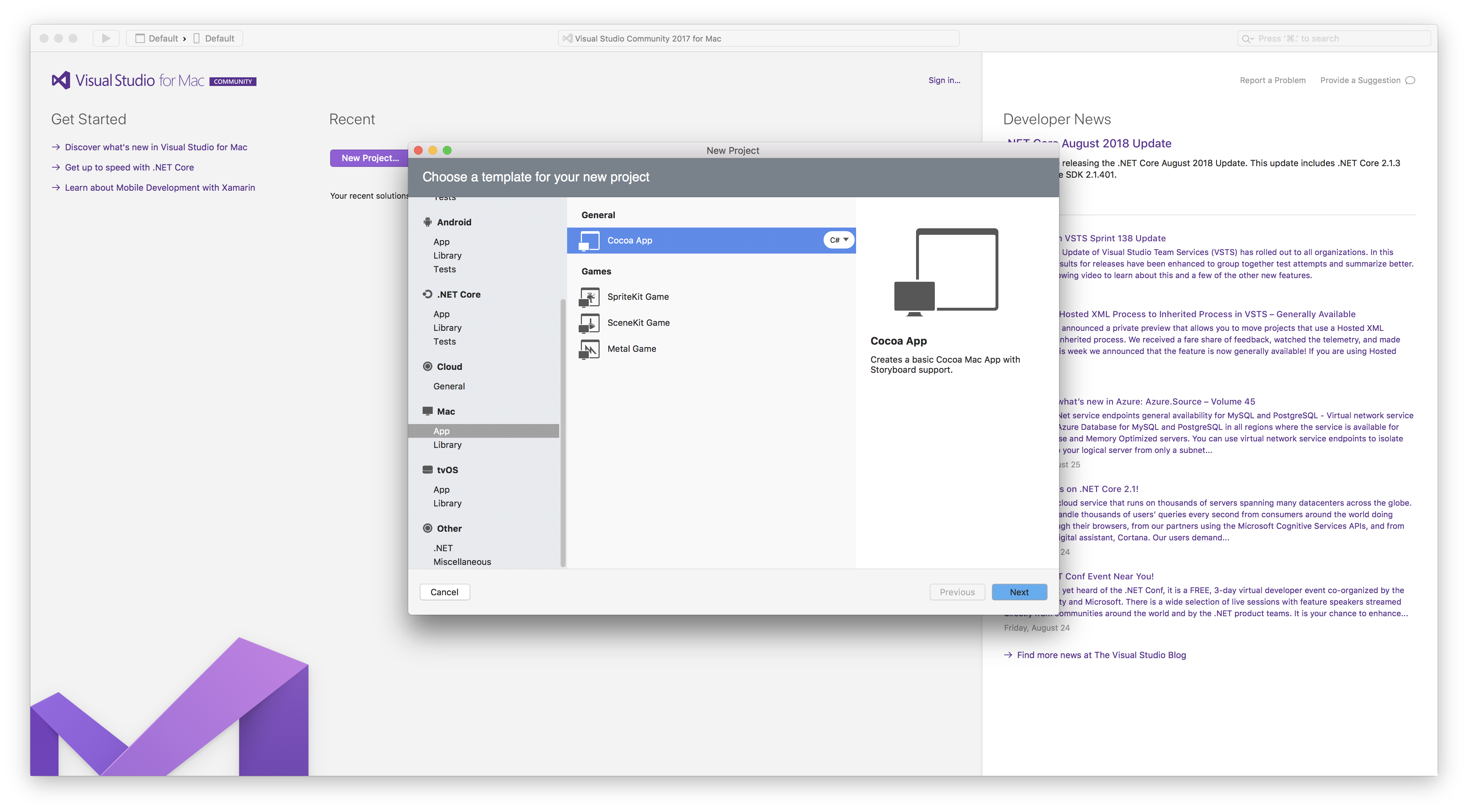Click the Cloud category icon
1468x812 pixels.
[x=427, y=366]
